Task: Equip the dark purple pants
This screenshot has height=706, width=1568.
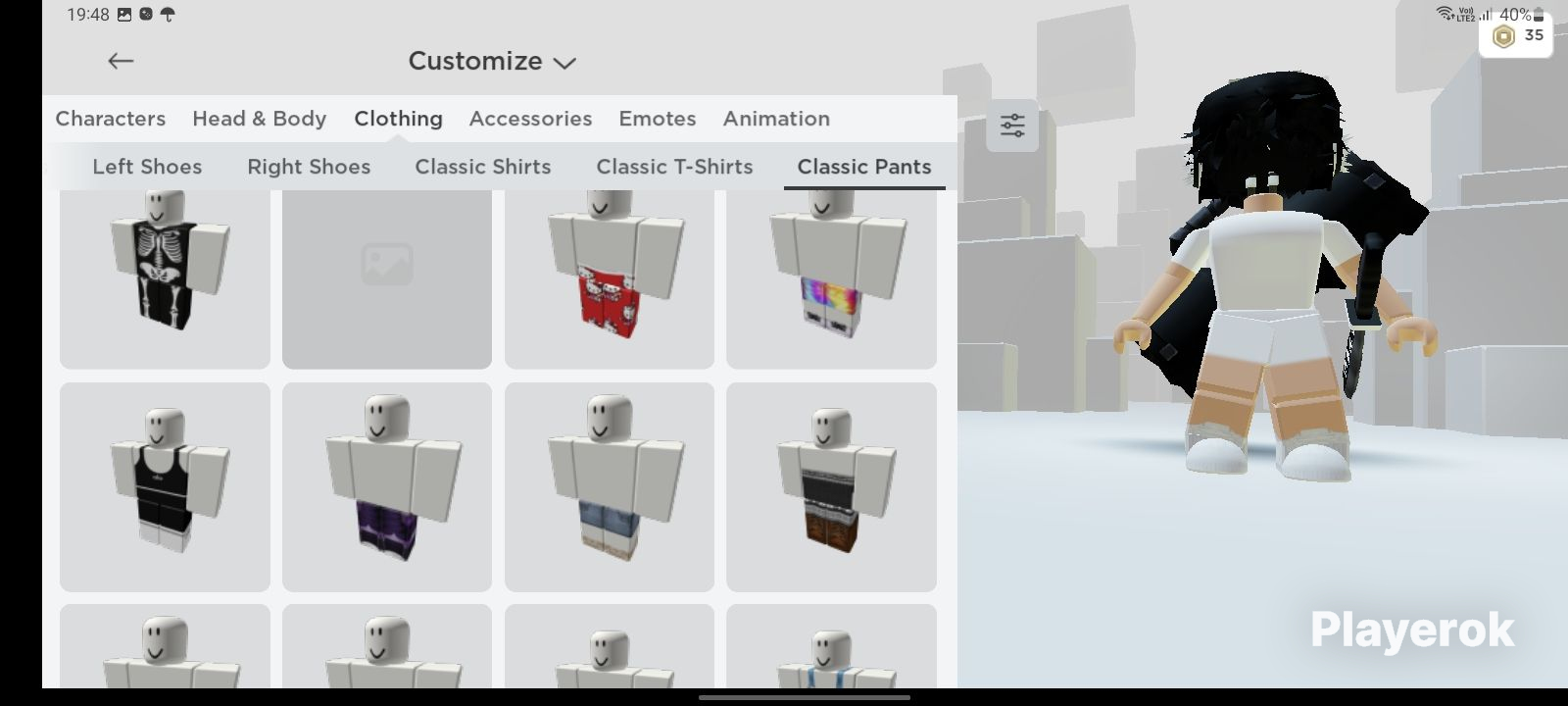Action: click(x=387, y=487)
